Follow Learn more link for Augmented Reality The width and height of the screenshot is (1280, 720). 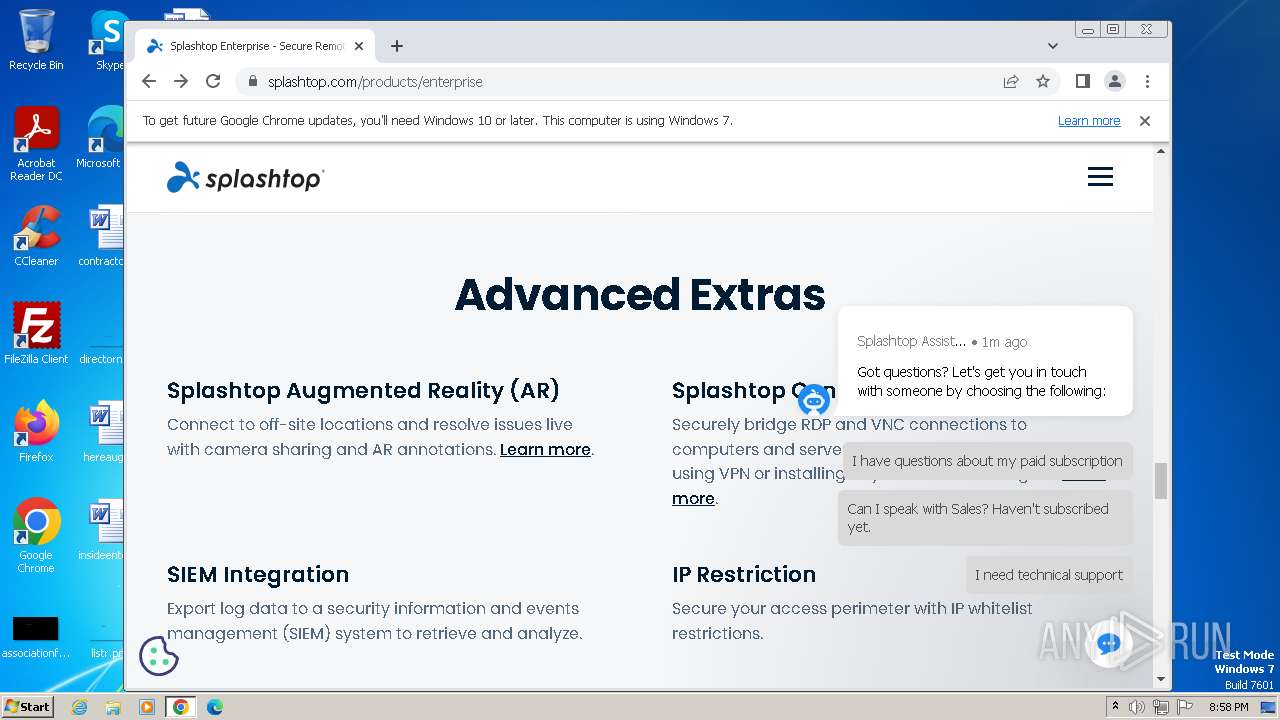545,449
